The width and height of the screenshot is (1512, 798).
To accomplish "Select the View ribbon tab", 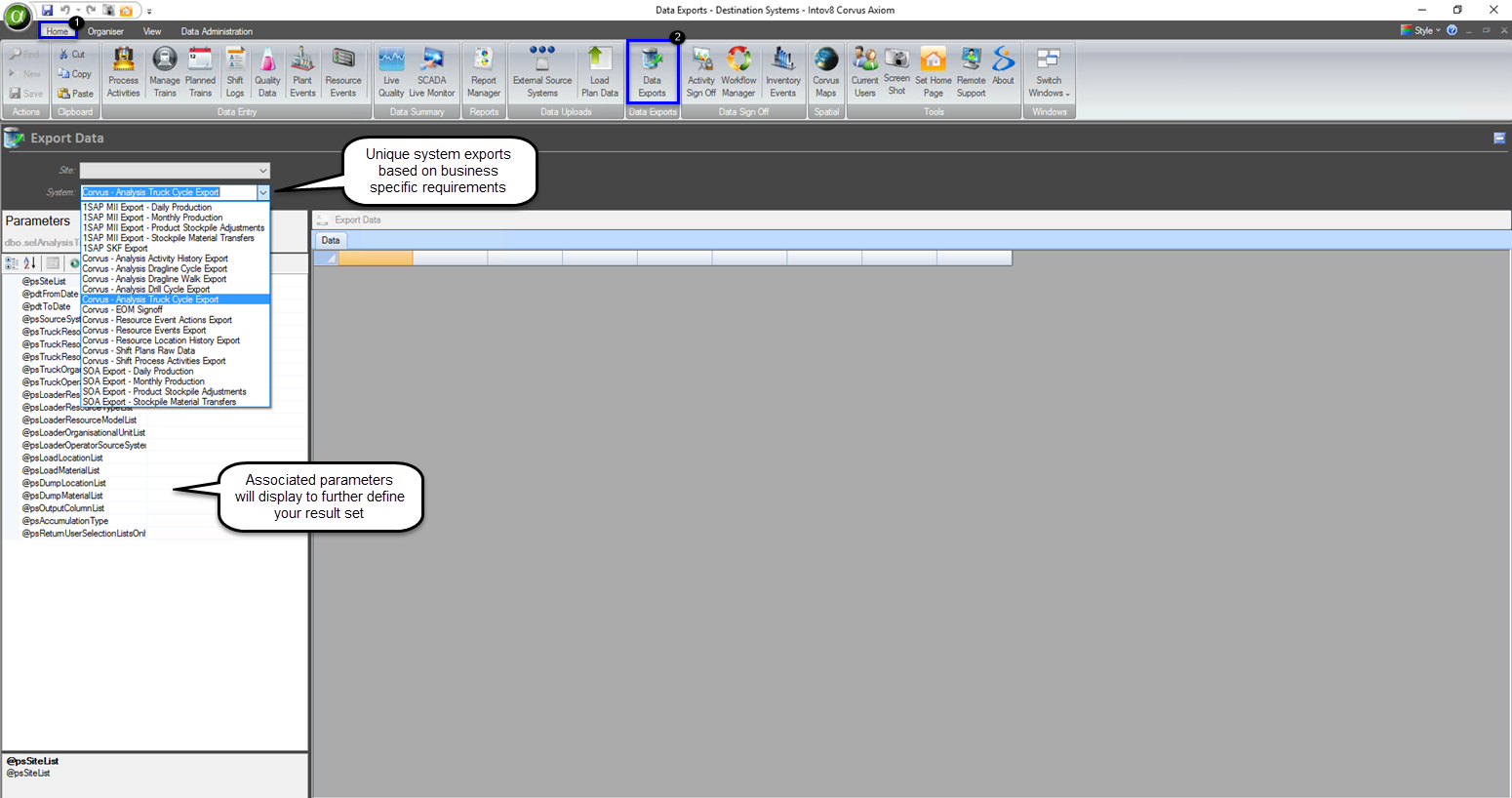I will tap(152, 31).
